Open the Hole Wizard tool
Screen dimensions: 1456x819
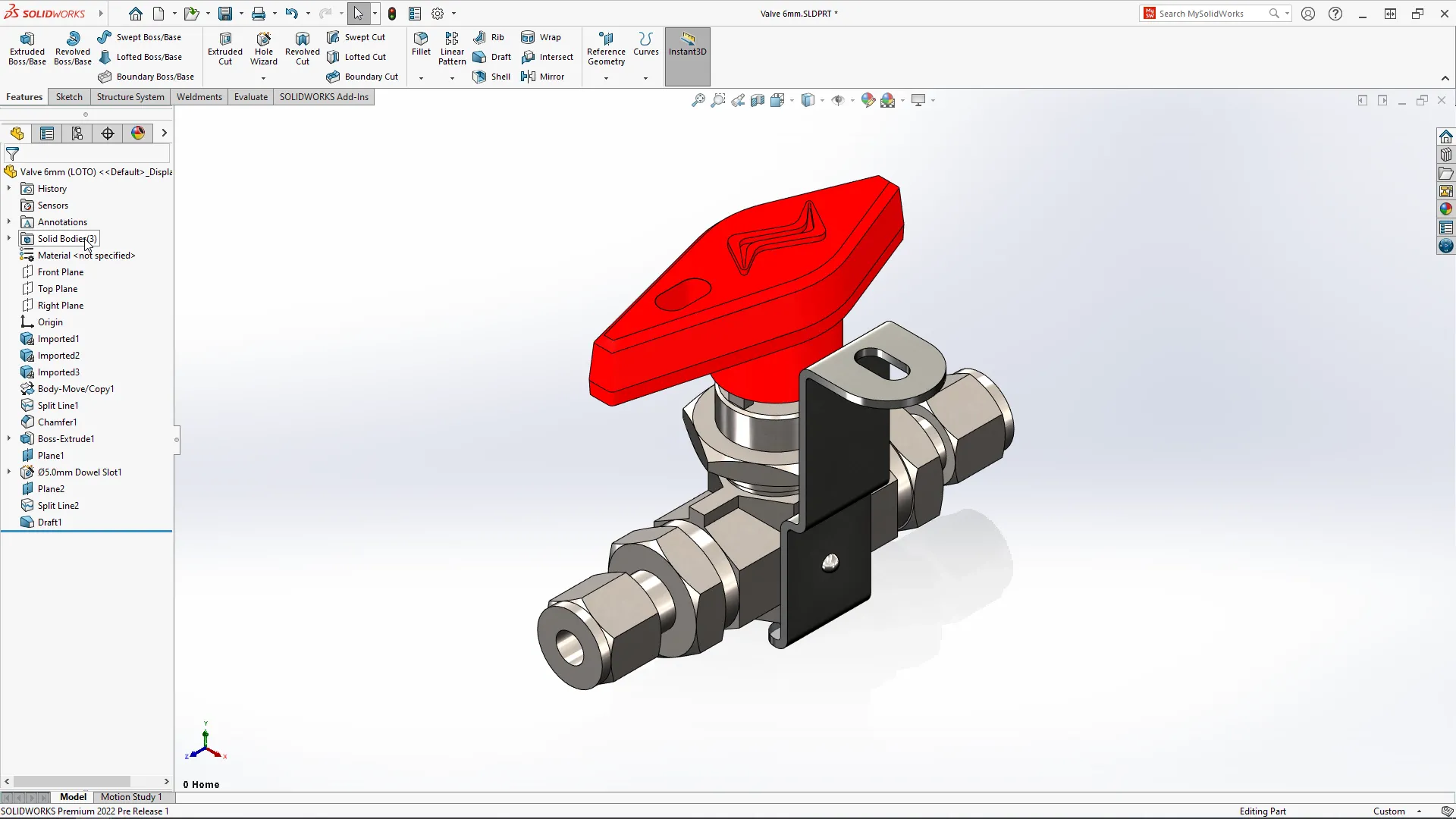tap(264, 47)
